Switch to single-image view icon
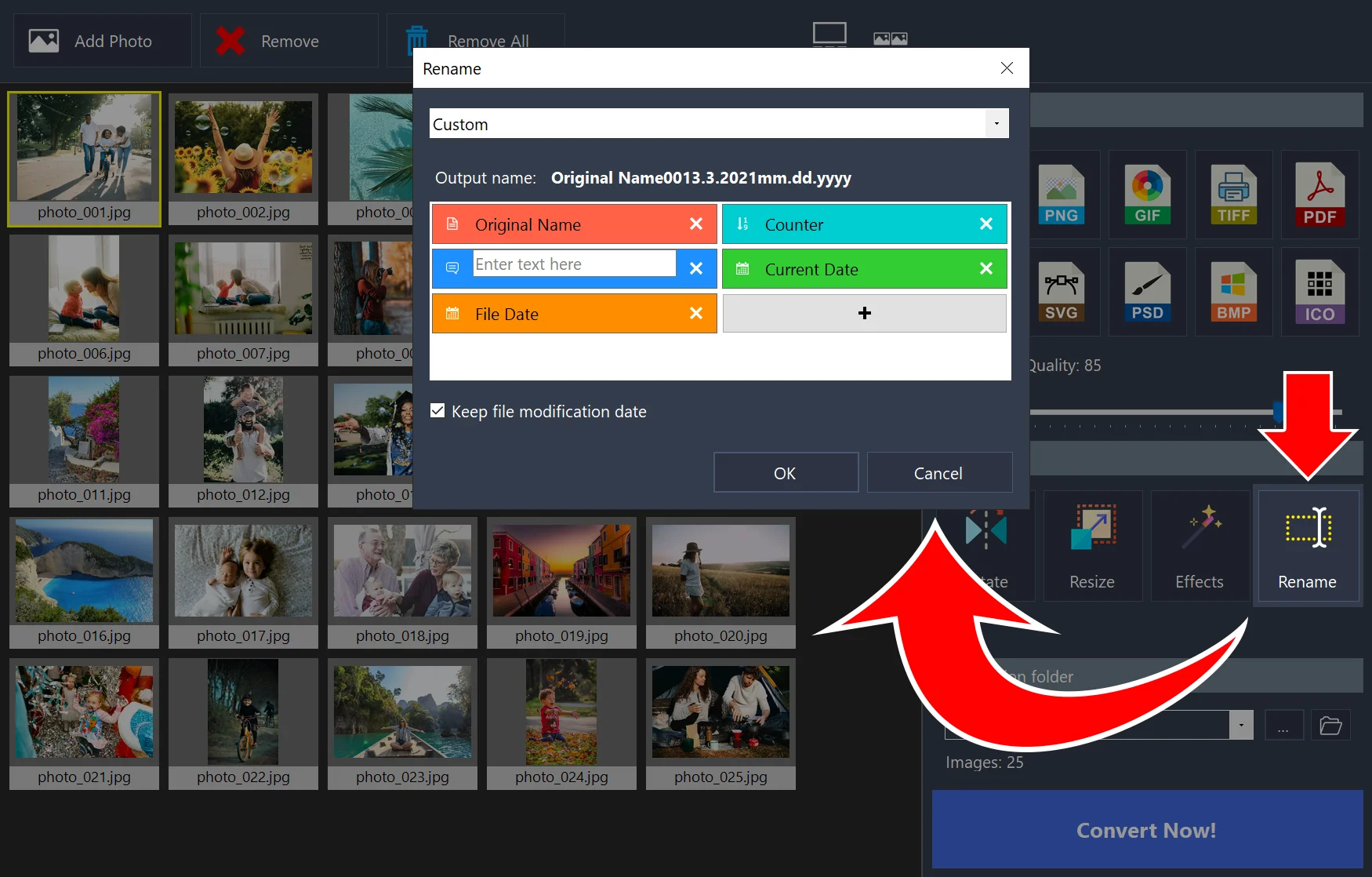 pyautogui.click(x=829, y=35)
